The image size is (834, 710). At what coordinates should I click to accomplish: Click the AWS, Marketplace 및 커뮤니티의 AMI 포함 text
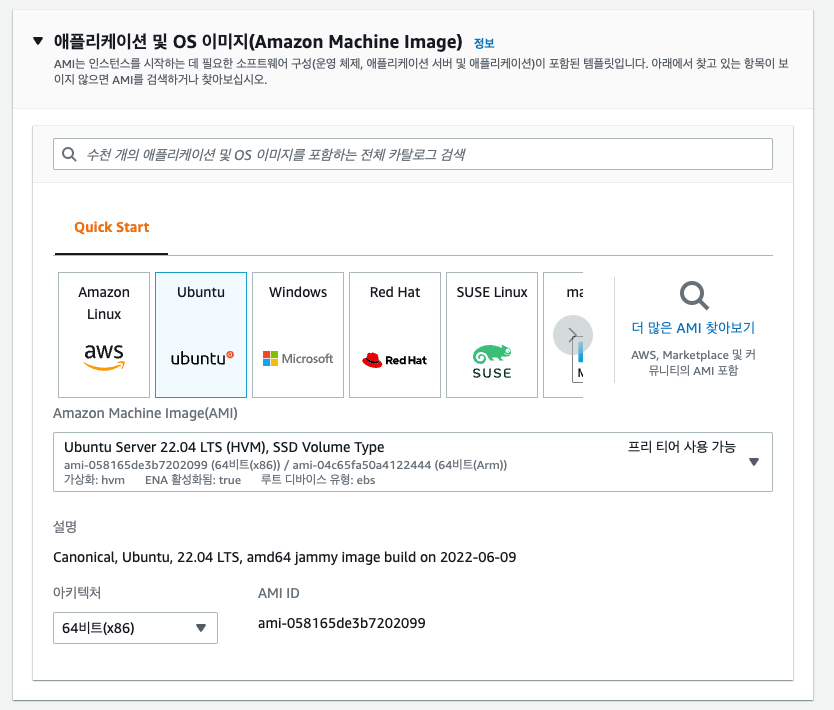click(x=693, y=362)
